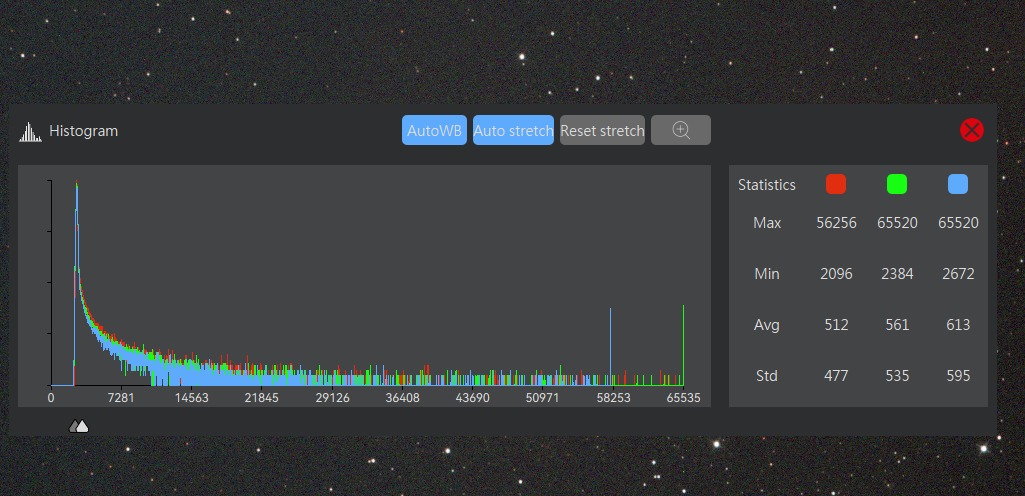Select the blue channel swatch

(958, 184)
